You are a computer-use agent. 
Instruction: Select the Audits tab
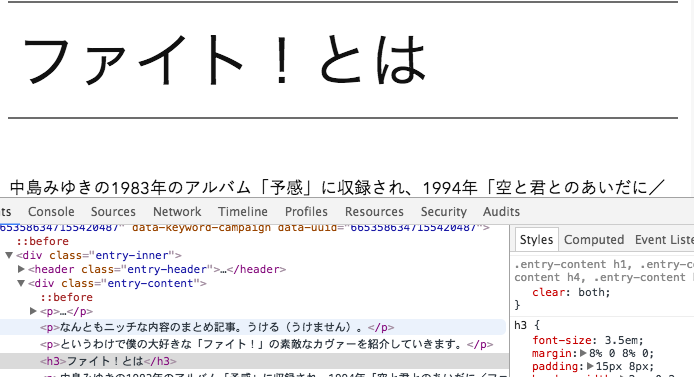coord(501,212)
